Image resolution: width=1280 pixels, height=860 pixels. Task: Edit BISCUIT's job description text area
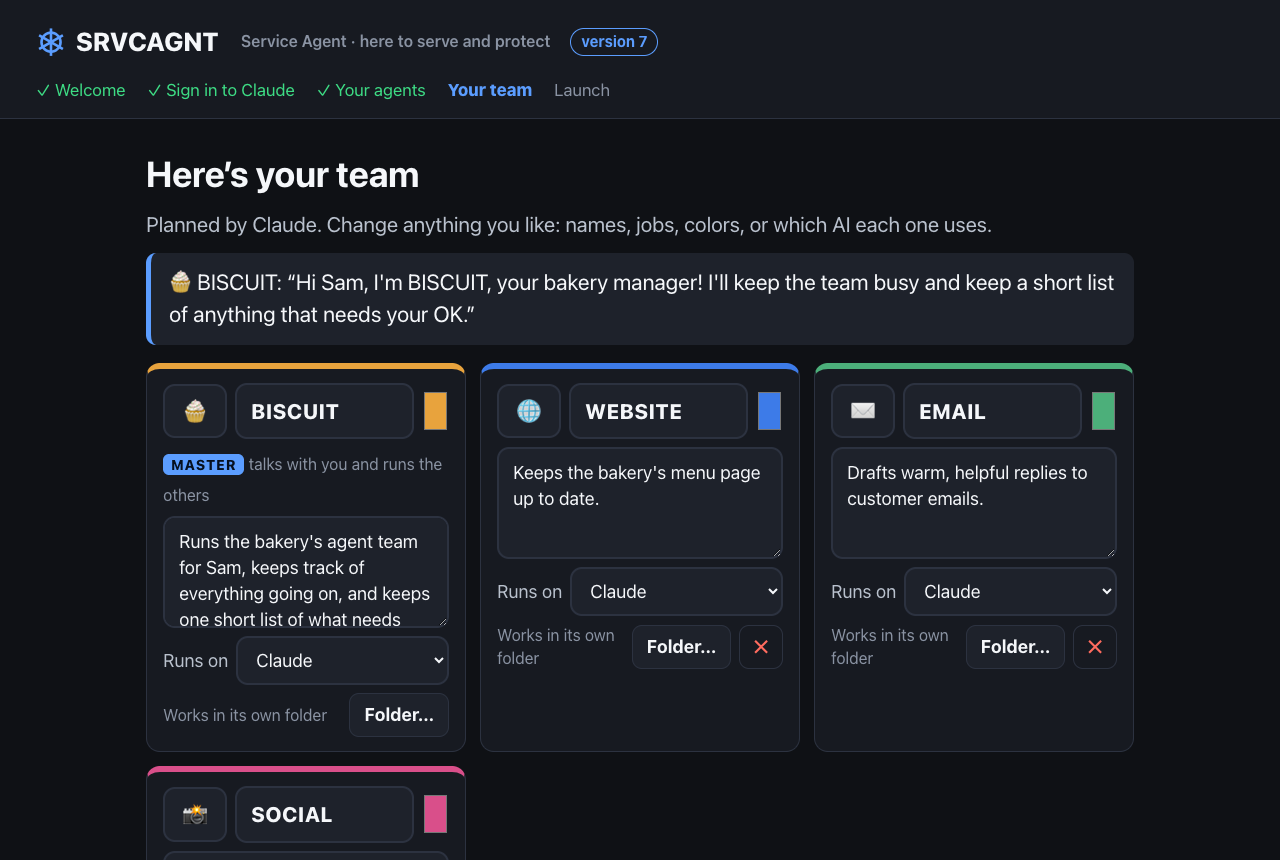tap(306, 572)
